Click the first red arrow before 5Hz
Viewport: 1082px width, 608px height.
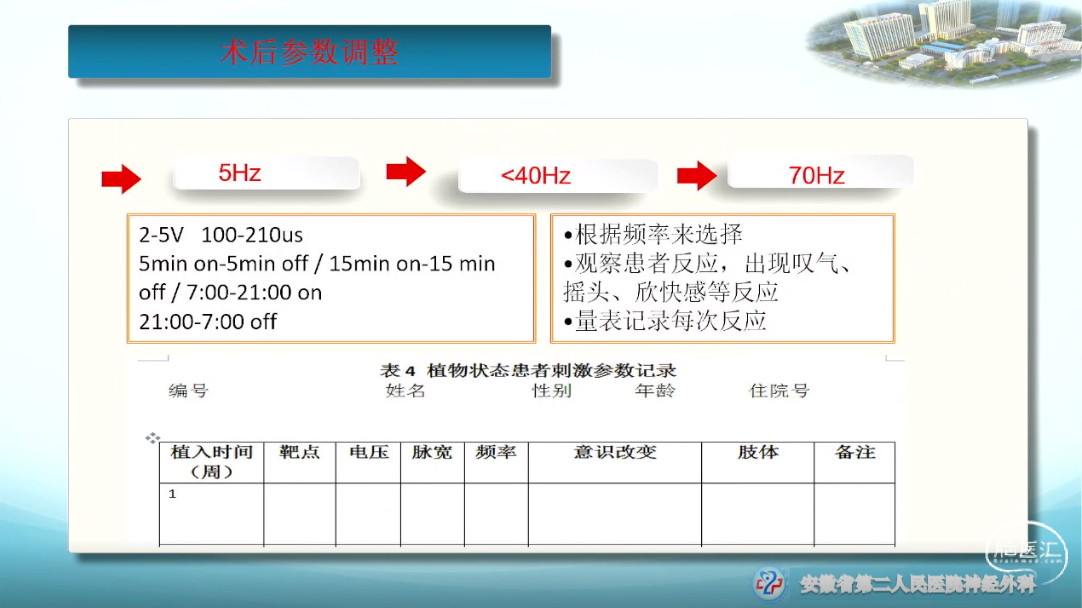(x=121, y=180)
